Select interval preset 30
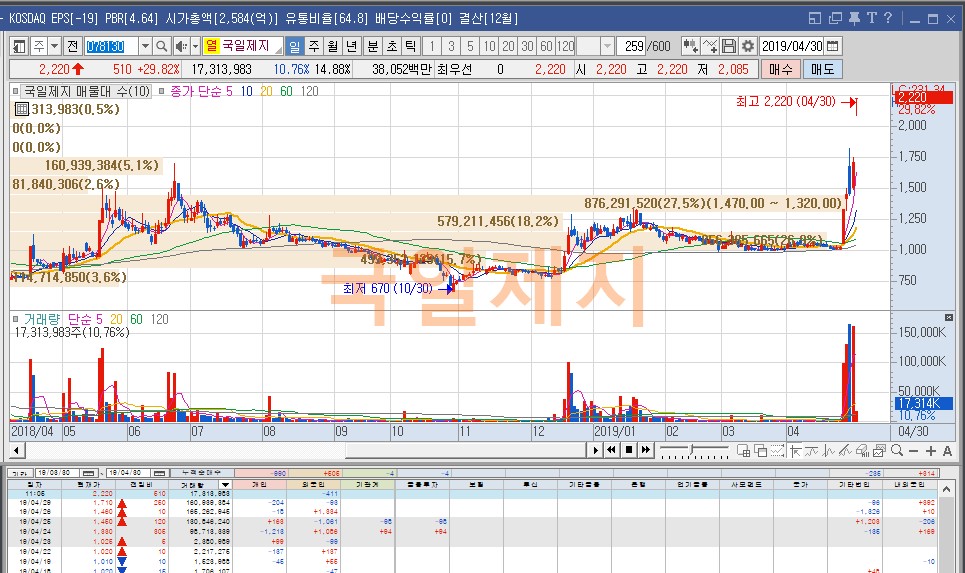965x573 pixels. point(527,46)
